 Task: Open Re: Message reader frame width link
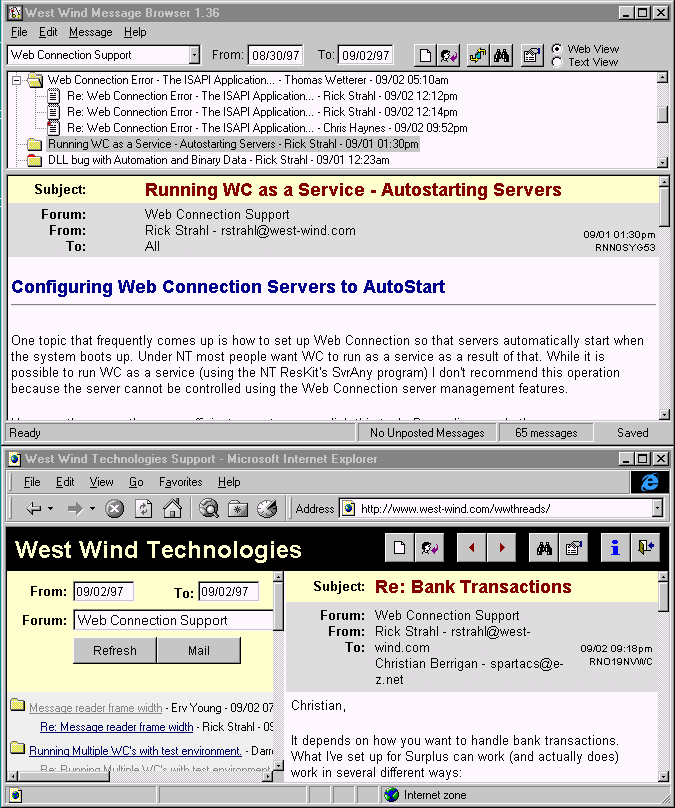(116, 727)
